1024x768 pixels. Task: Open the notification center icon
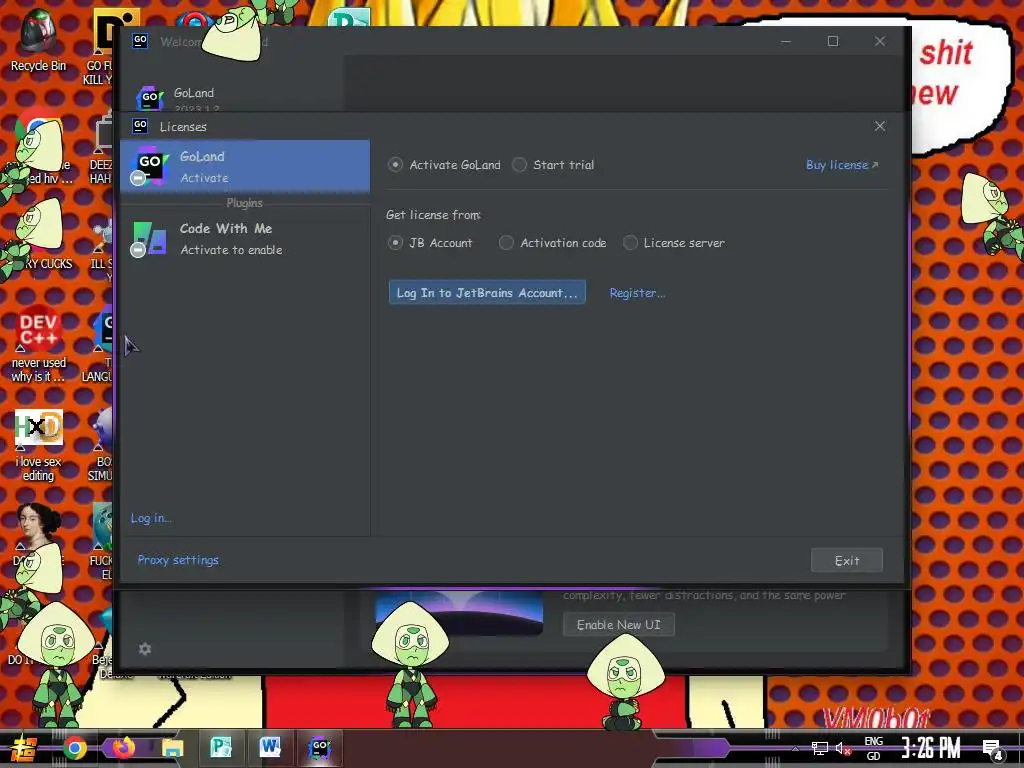tap(993, 749)
